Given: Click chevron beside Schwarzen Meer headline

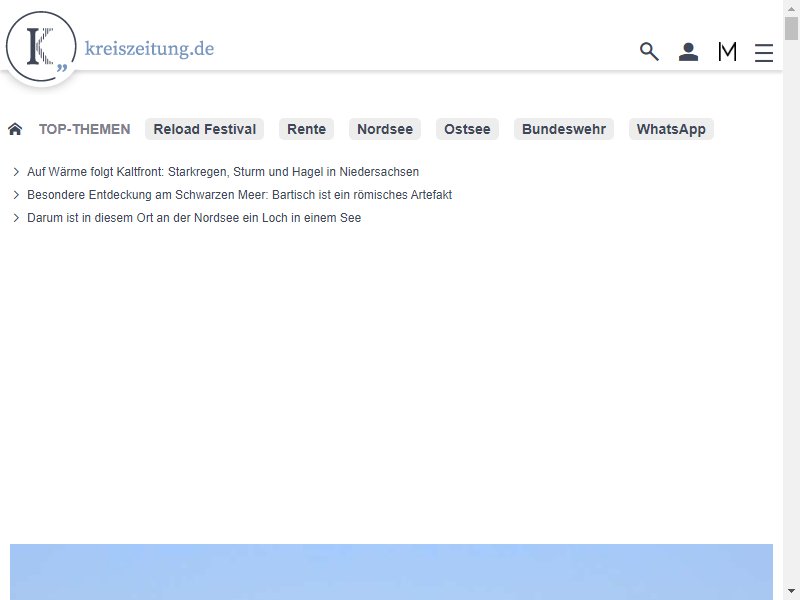Looking at the screenshot, I should click(x=16, y=195).
